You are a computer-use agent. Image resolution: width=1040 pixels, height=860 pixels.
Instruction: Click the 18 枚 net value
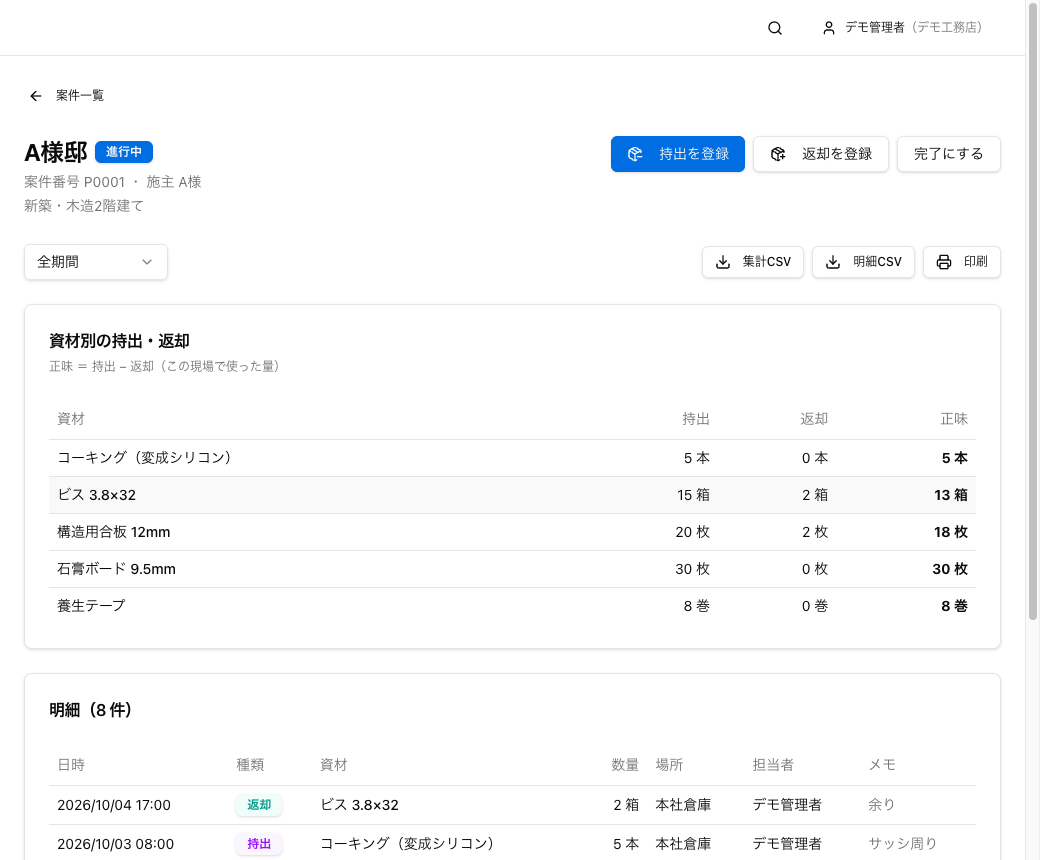950,532
